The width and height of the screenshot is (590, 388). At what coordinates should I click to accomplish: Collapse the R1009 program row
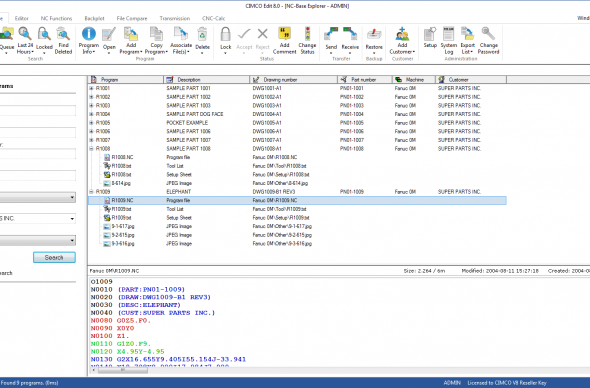tap(91, 192)
